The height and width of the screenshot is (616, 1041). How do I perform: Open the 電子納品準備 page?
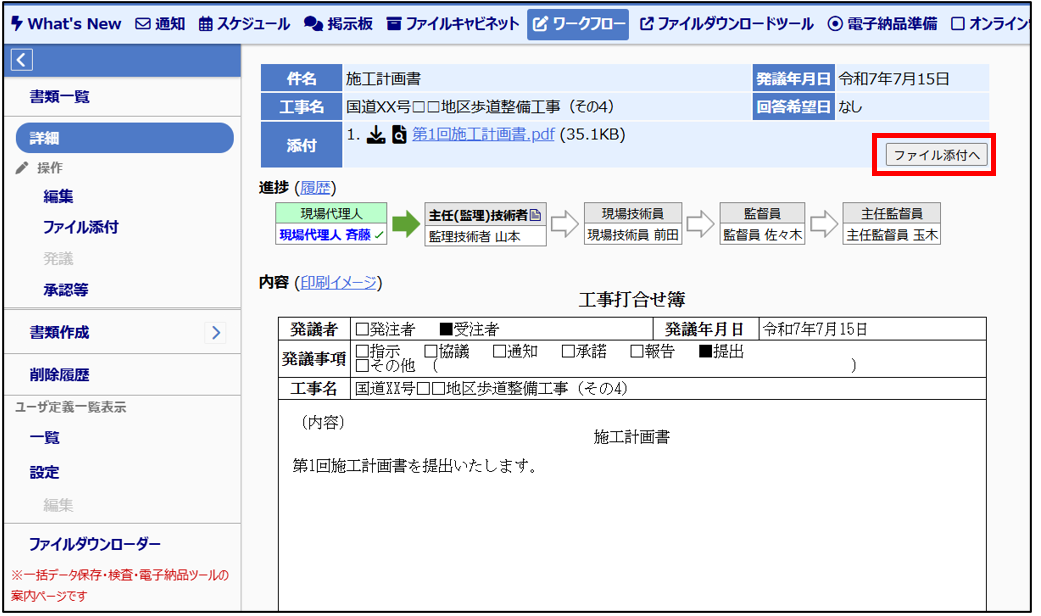(x=882, y=23)
